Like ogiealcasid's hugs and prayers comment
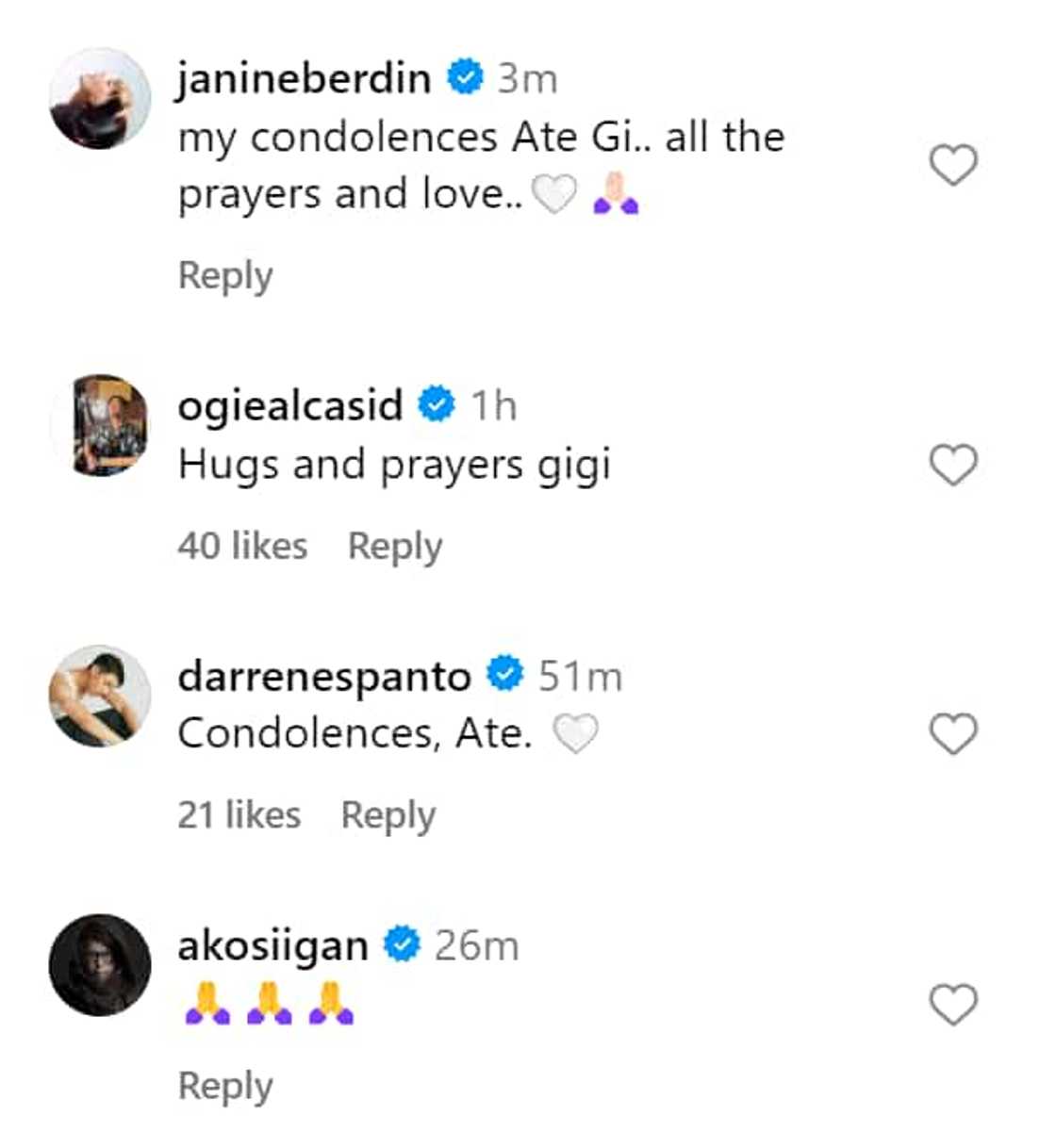Screen dimensions: 1056x1148 click(x=953, y=466)
